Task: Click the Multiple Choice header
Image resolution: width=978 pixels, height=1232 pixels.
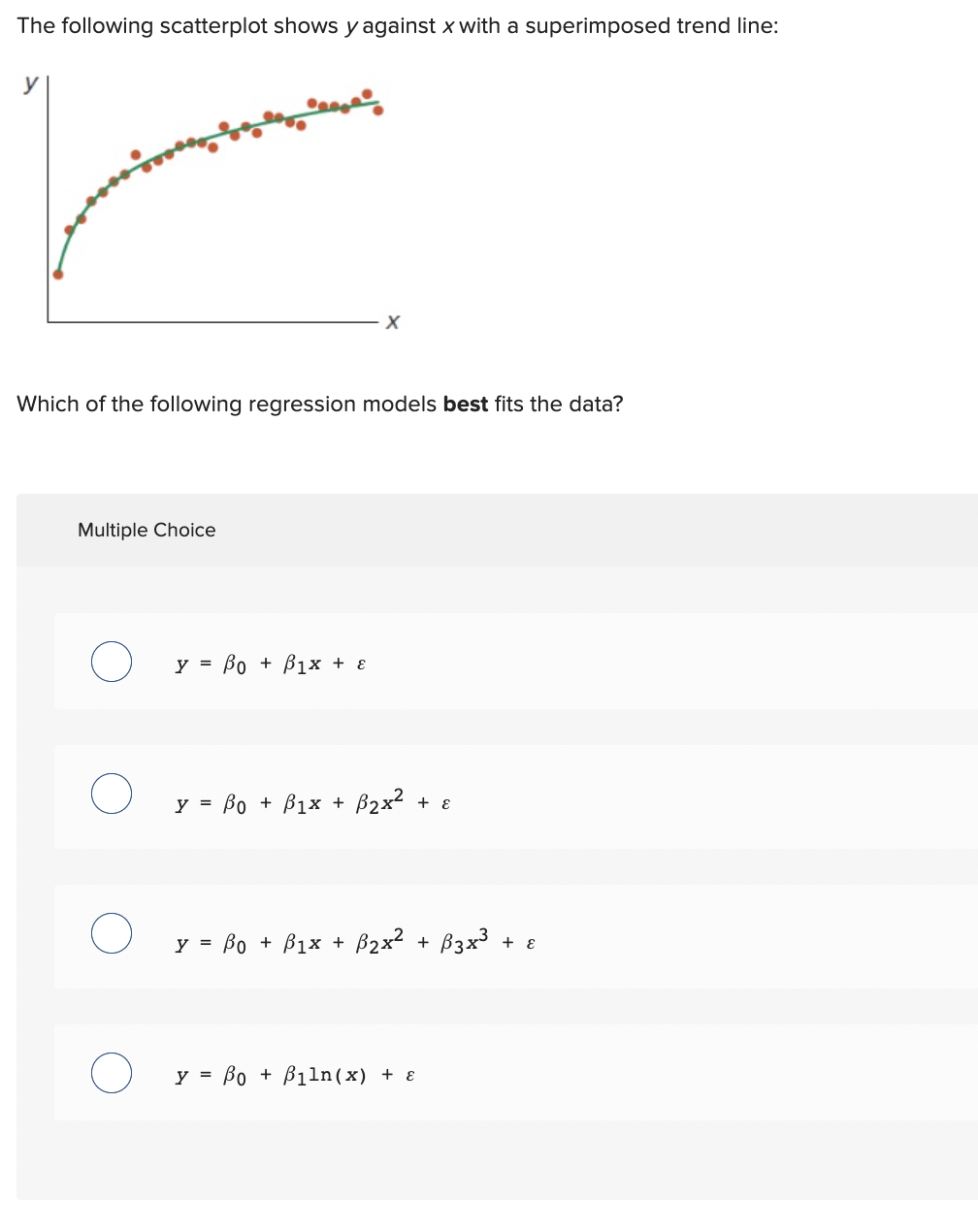Action: (146, 530)
